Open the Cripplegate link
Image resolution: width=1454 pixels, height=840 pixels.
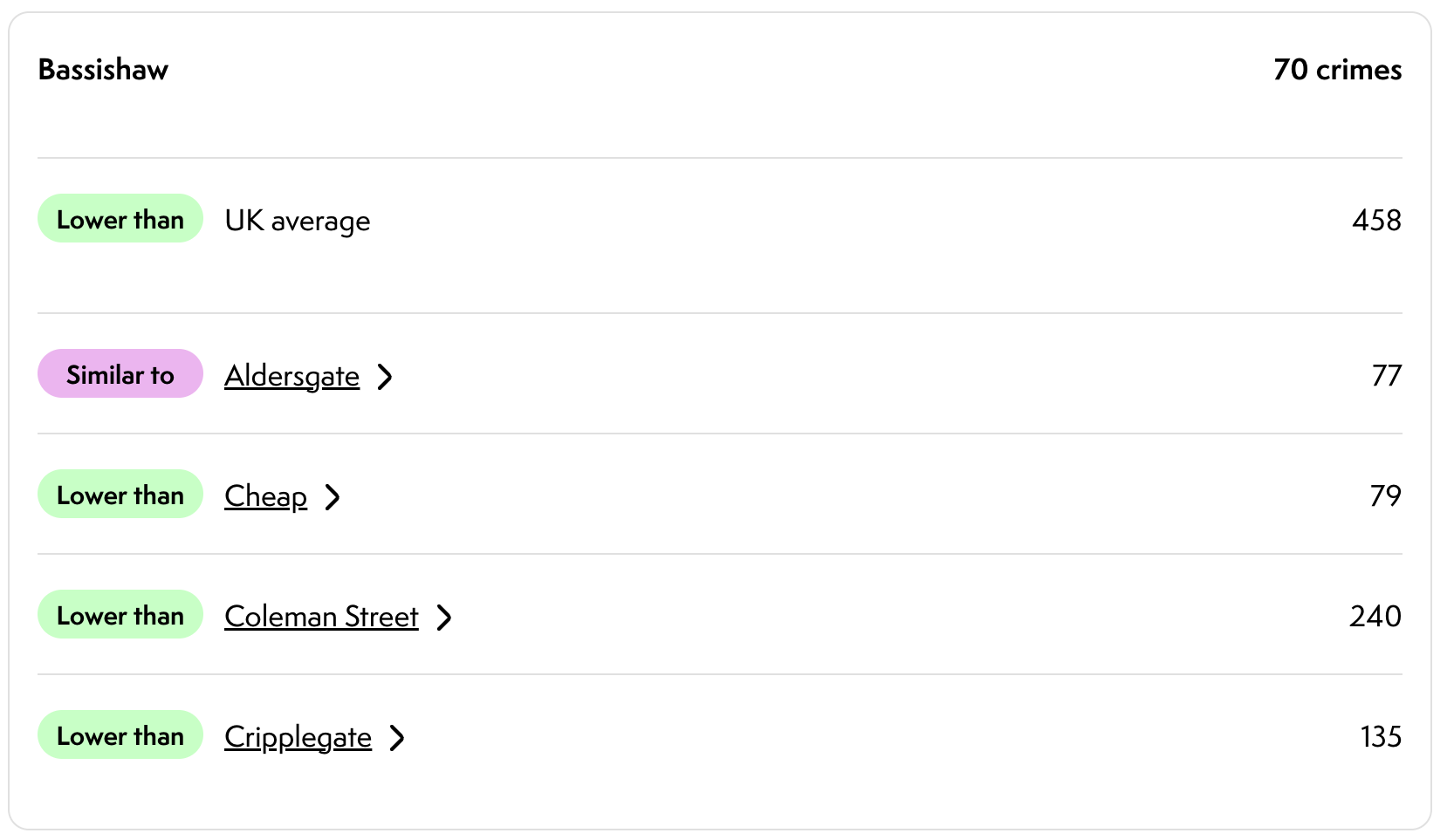click(x=298, y=737)
